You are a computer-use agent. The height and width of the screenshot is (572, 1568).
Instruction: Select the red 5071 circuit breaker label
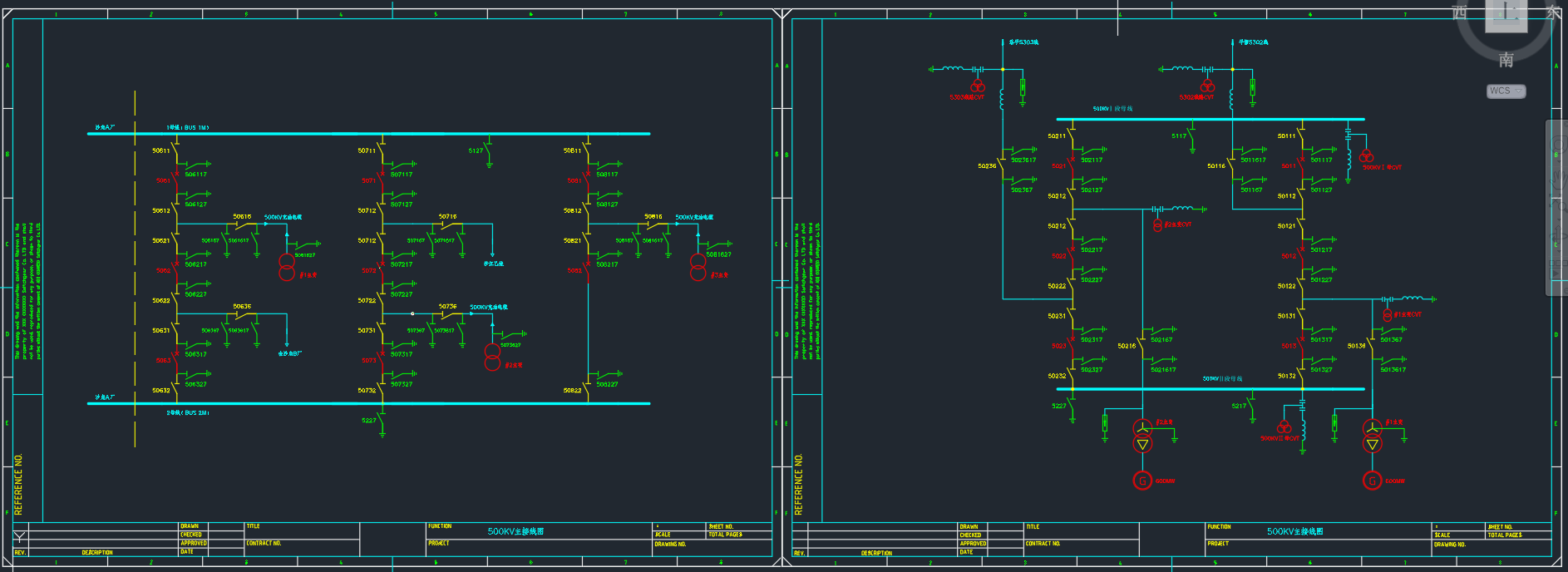368,180
